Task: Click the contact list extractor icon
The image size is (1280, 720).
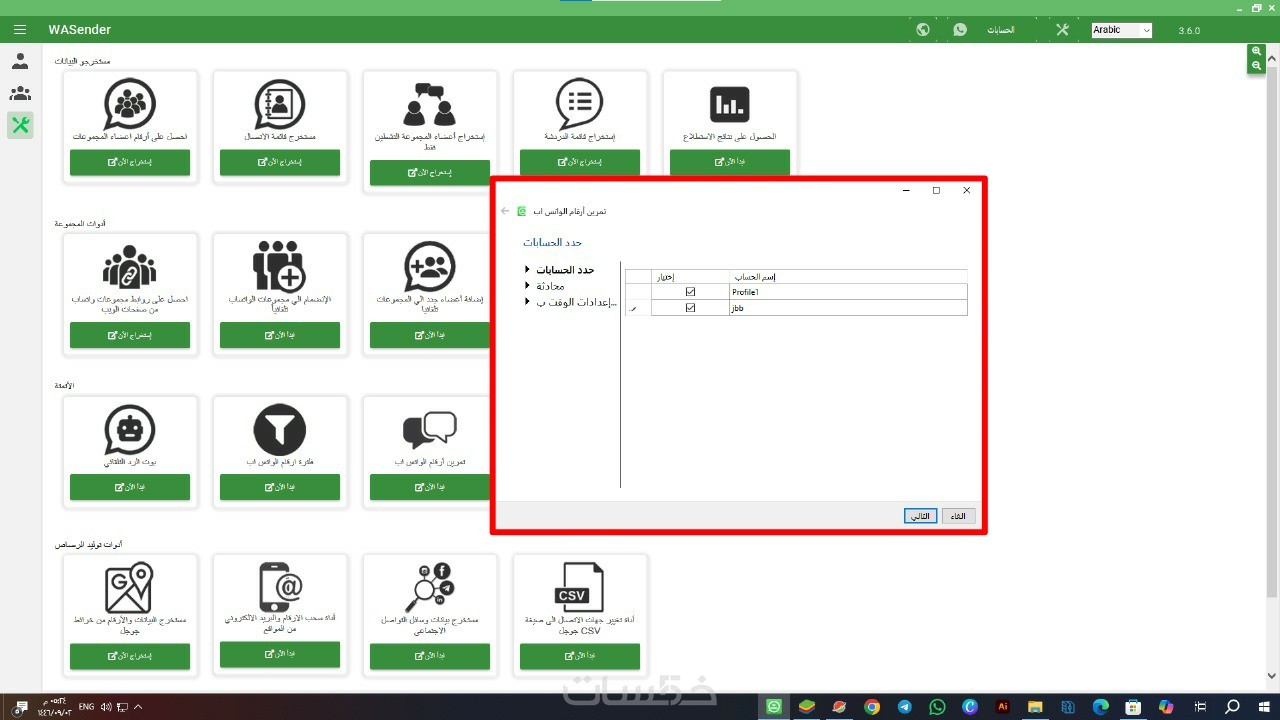Action: point(280,103)
